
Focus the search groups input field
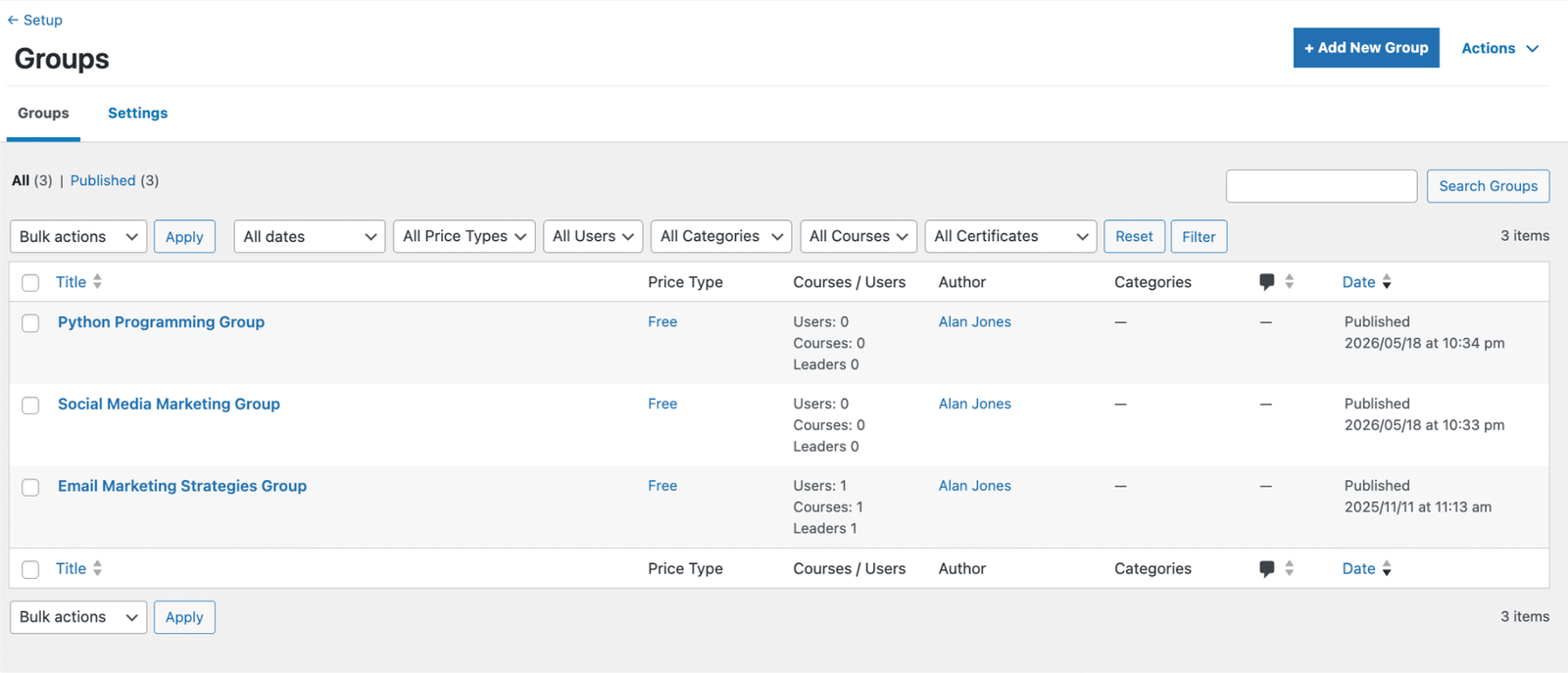pyautogui.click(x=1321, y=186)
